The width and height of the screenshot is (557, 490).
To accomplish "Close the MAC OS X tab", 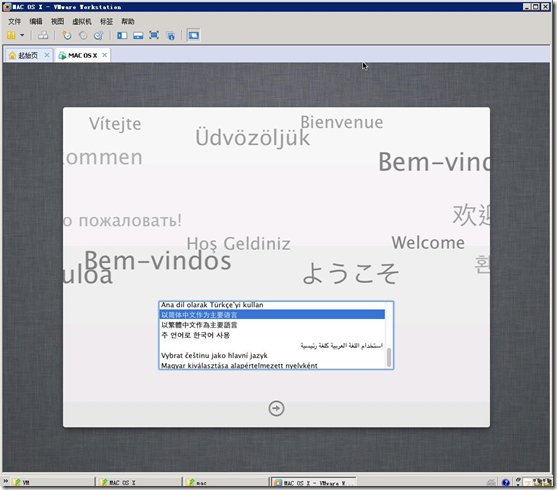I will (x=104, y=55).
